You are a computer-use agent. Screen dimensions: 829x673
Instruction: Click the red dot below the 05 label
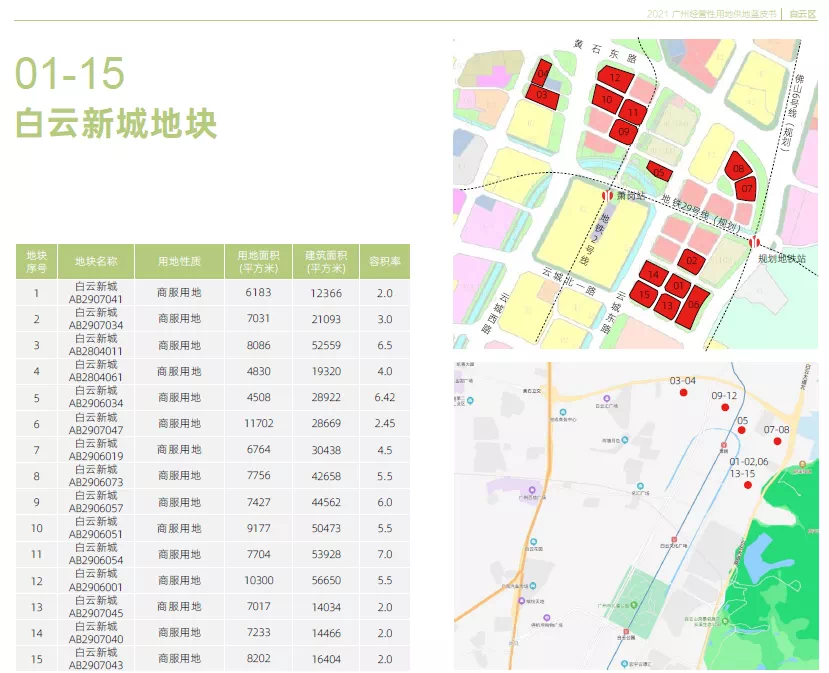[x=741, y=431]
